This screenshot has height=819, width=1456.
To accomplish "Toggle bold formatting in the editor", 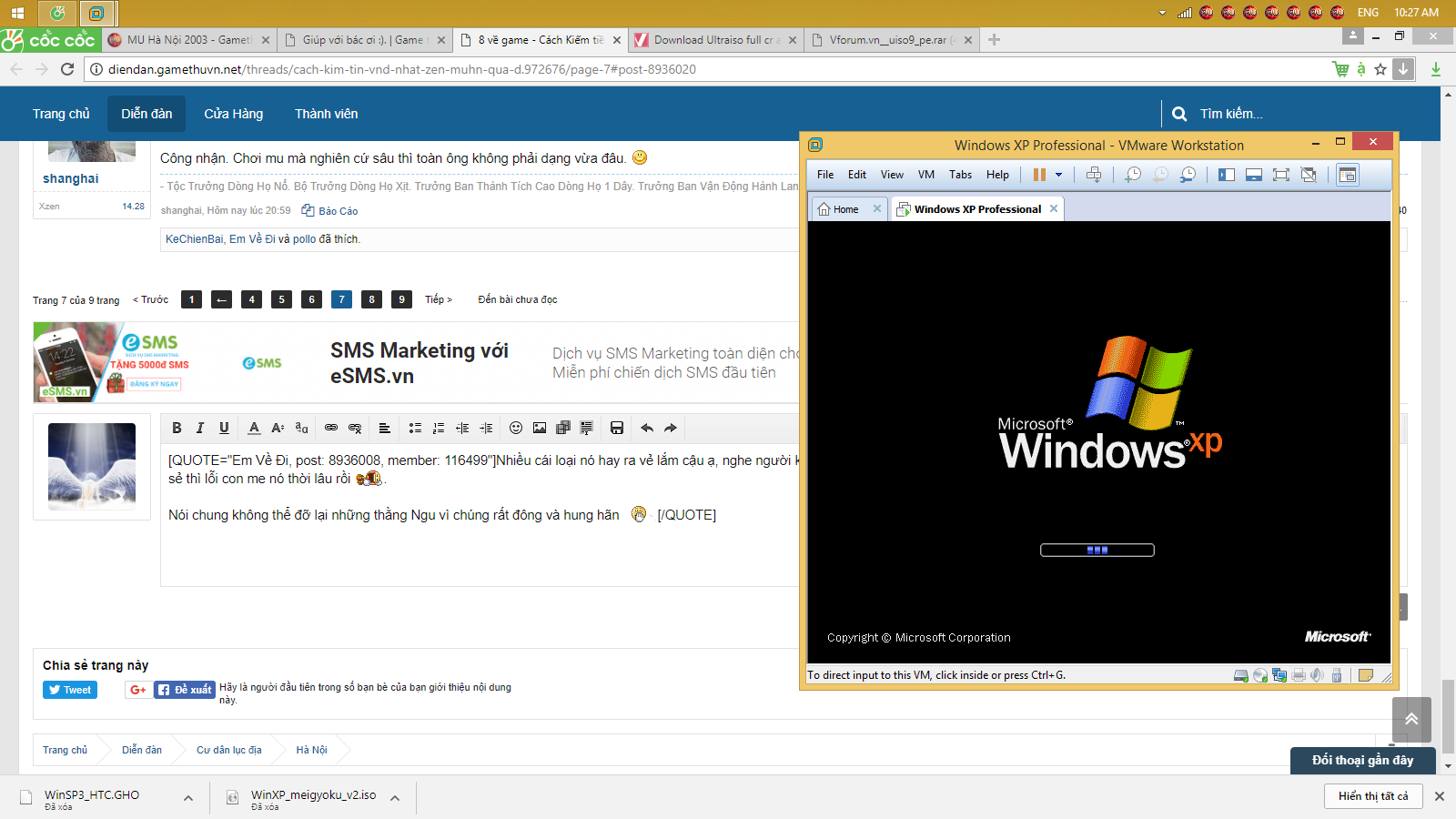I will [177, 428].
